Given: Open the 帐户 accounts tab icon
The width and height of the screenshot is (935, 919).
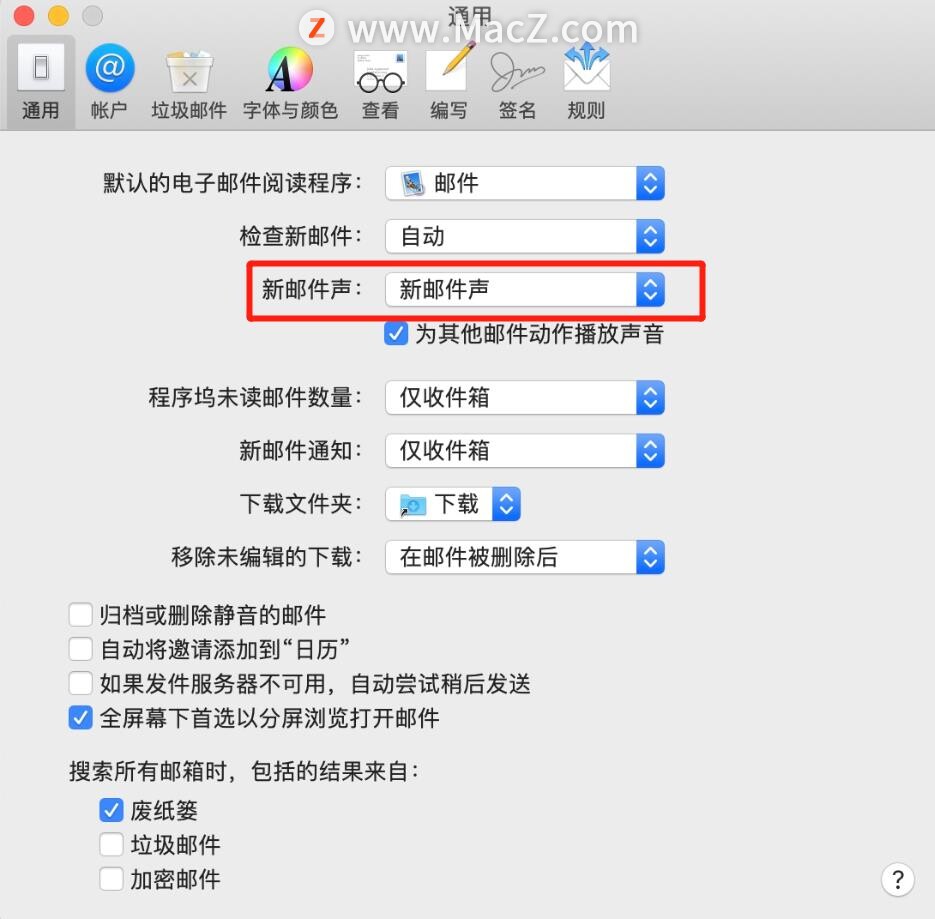Looking at the screenshot, I should click(x=109, y=69).
